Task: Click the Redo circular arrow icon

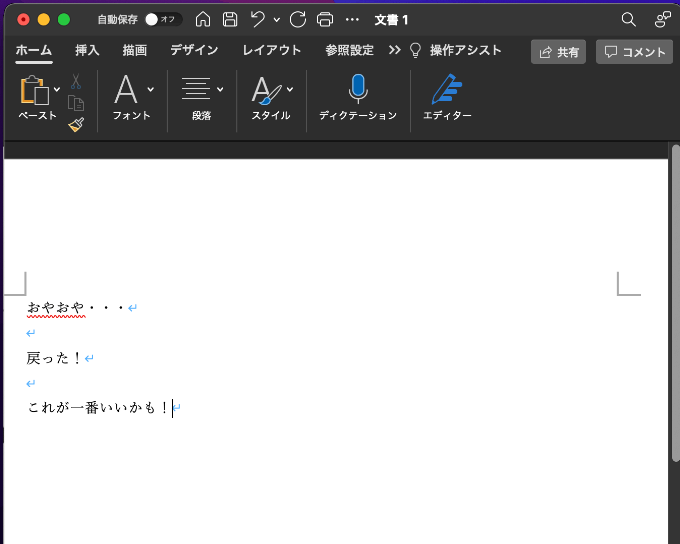Action: click(297, 19)
